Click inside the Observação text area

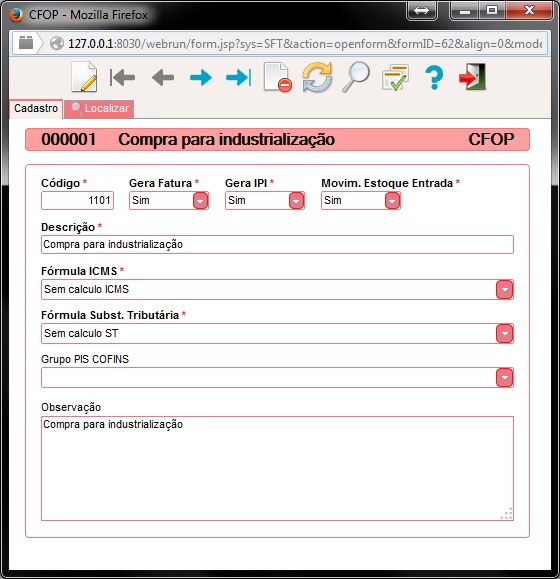277,468
